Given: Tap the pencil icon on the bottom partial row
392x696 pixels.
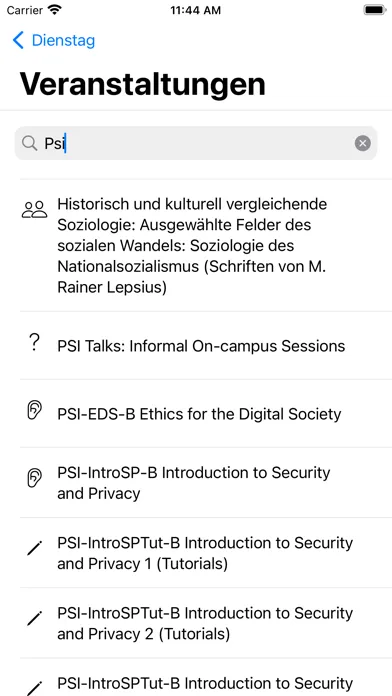Looking at the screenshot, I should tap(34, 688).
